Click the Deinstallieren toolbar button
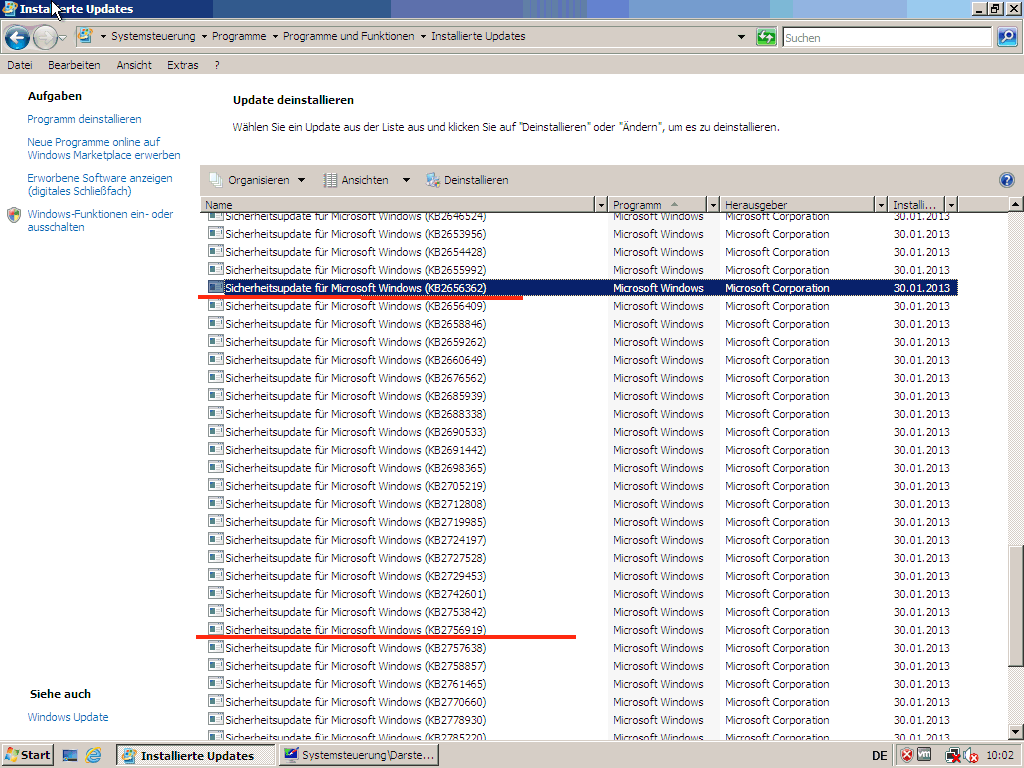 pyautogui.click(x=467, y=180)
